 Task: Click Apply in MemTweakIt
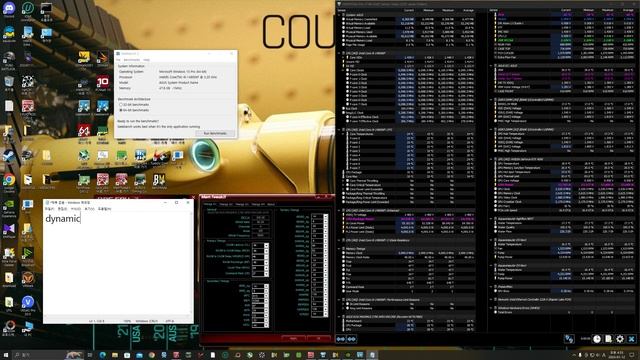pos(293,339)
